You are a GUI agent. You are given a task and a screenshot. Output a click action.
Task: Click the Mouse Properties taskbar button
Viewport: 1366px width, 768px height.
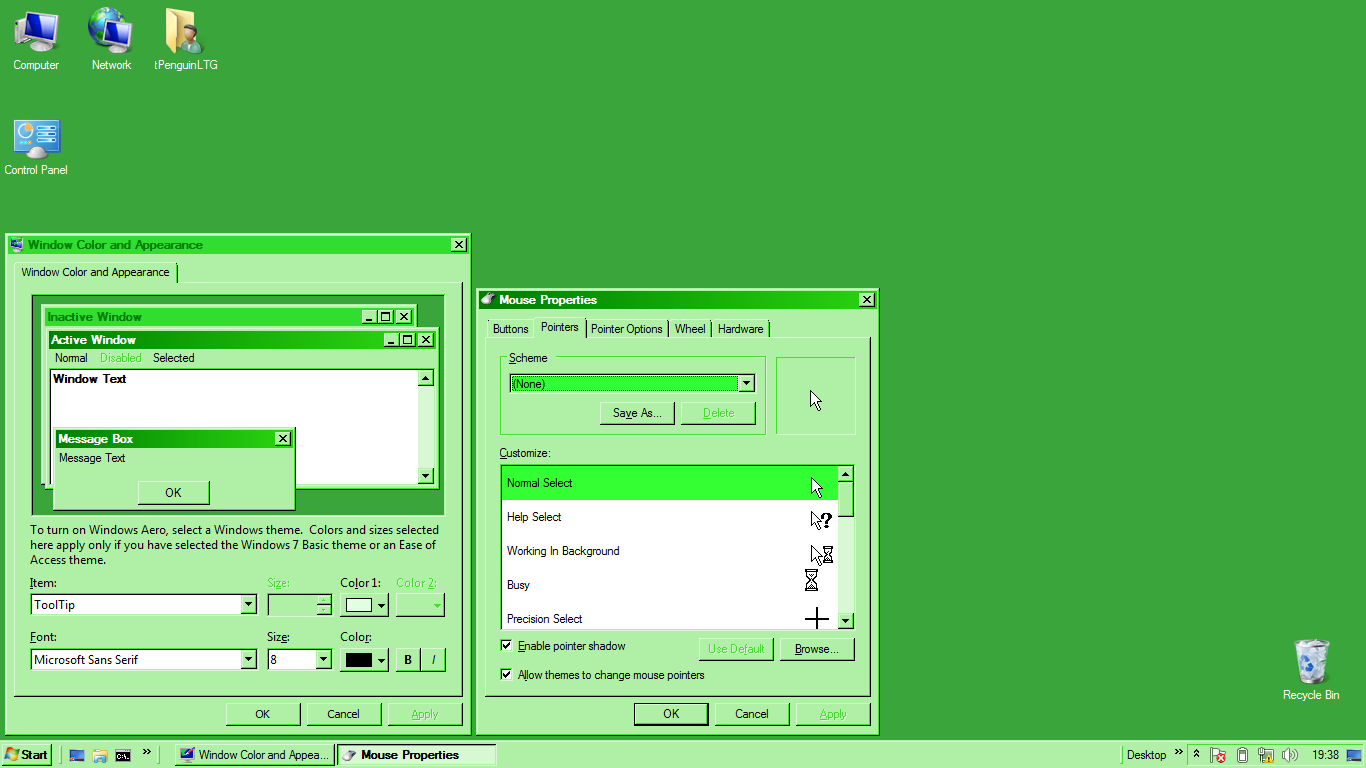pos(416,755)
